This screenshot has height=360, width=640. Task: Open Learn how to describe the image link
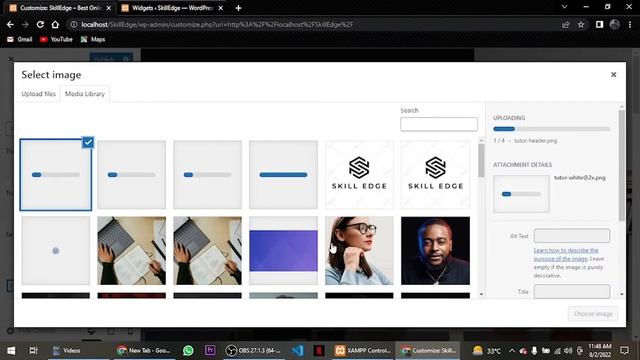pos(566,254)
